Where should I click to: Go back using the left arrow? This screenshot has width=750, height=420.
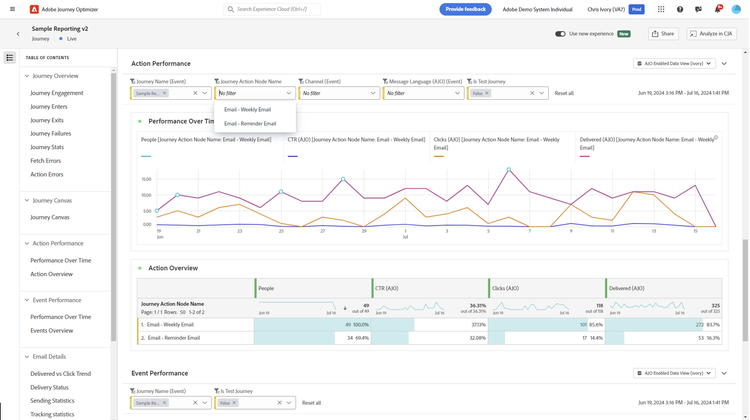[18, 34]
